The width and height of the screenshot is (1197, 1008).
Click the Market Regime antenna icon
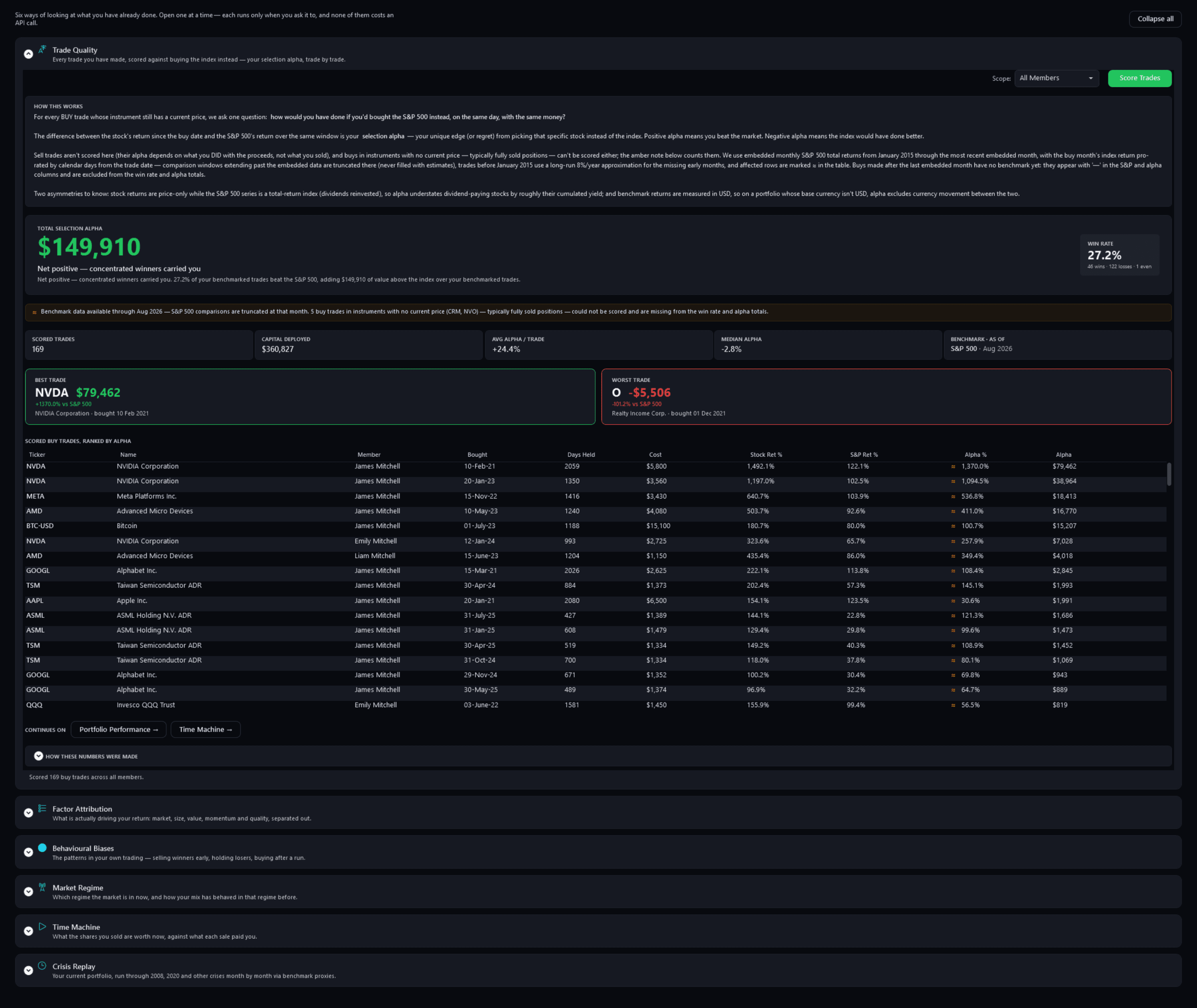42,887
